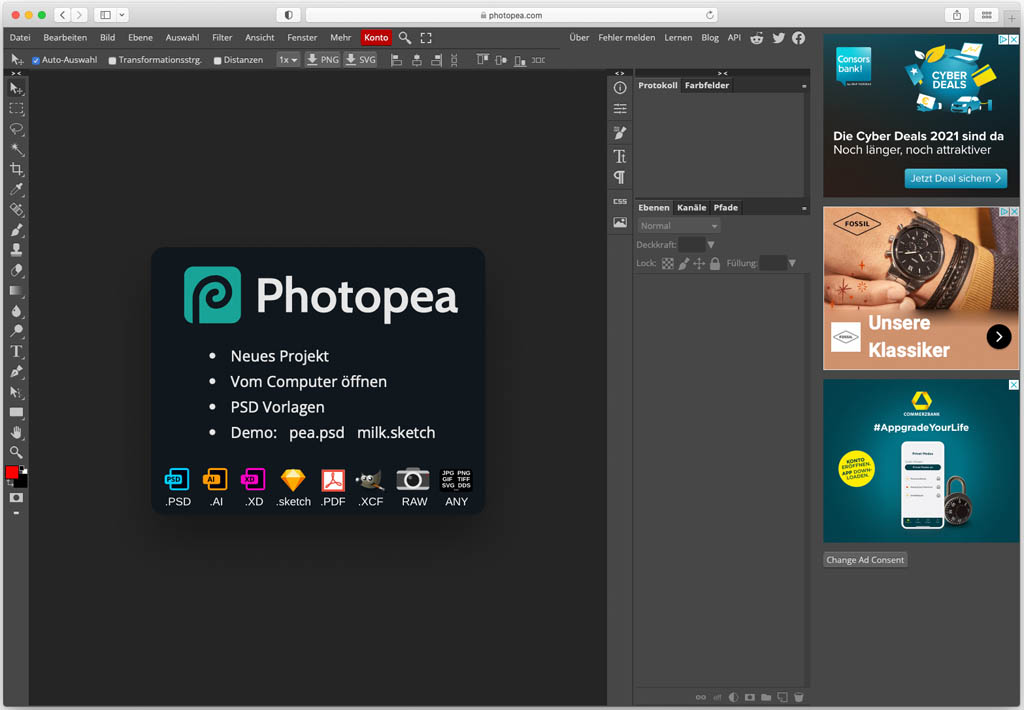
Task: Select the Rectangle shape tool
Action: point(16,412)
